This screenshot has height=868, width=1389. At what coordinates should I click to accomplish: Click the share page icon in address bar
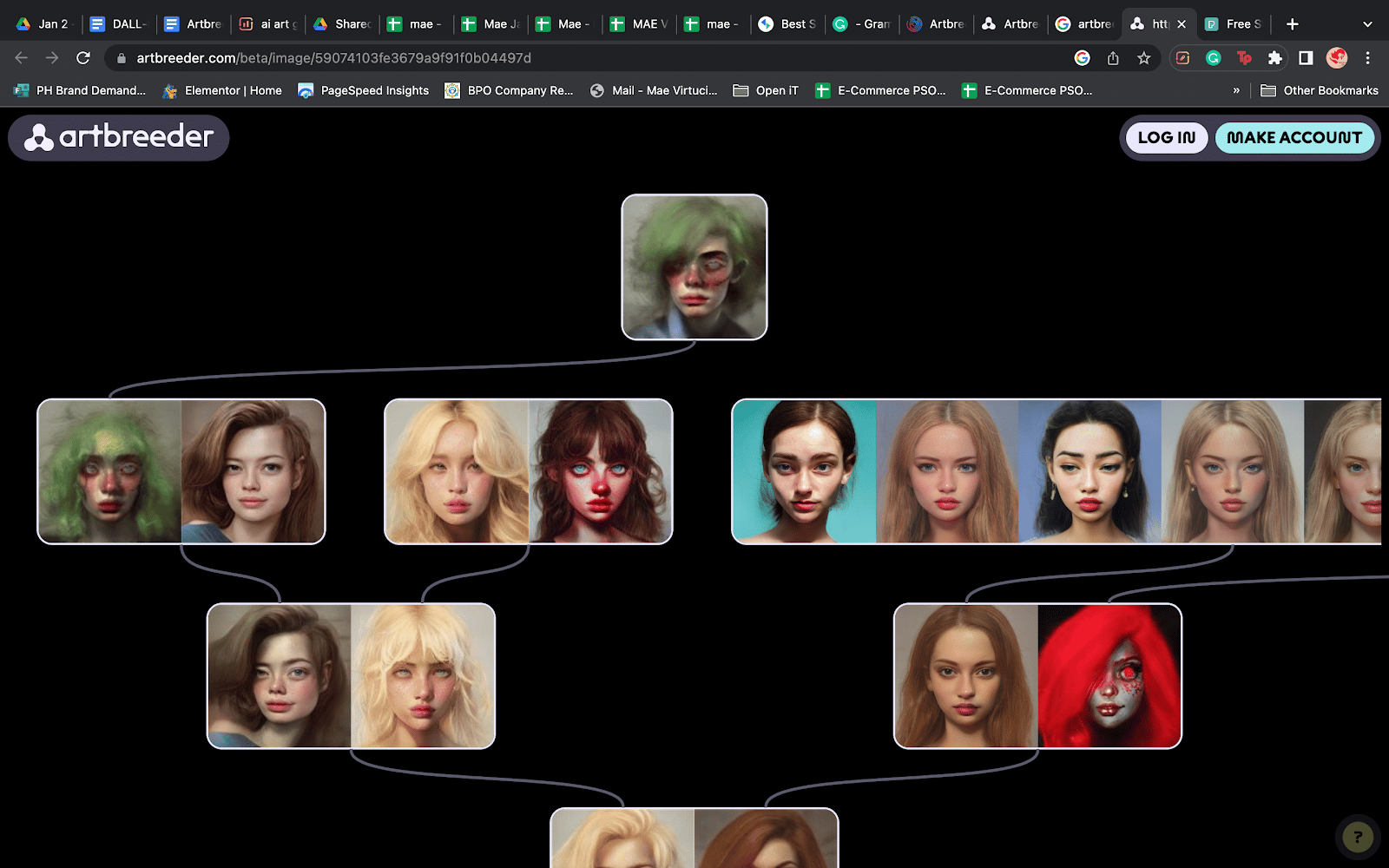click(x=1113, y=58)
